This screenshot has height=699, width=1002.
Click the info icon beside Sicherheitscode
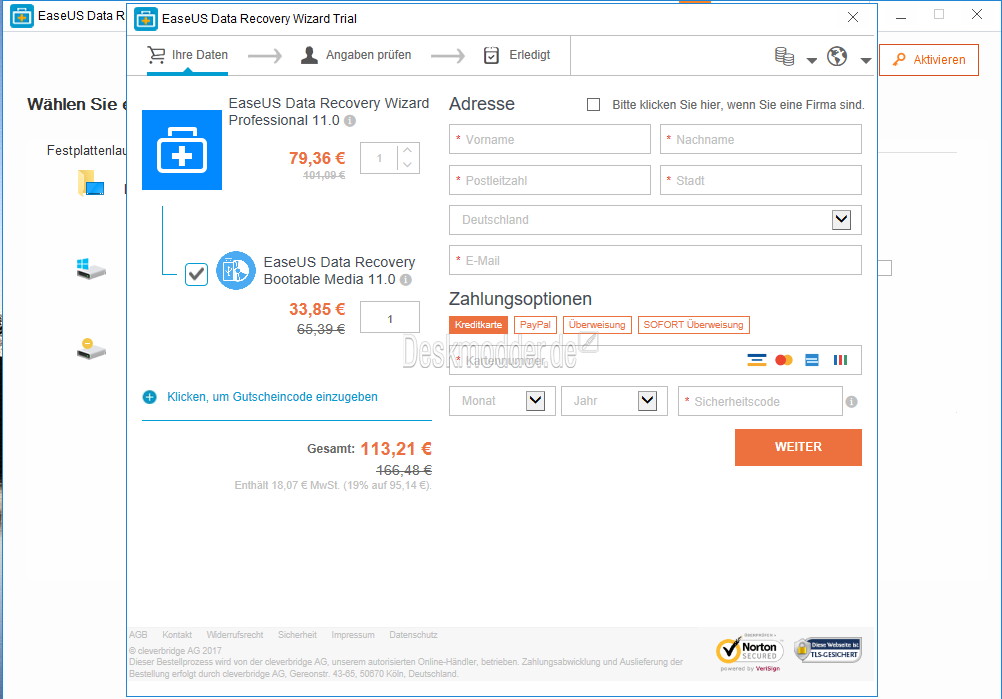tap(851, 402)
